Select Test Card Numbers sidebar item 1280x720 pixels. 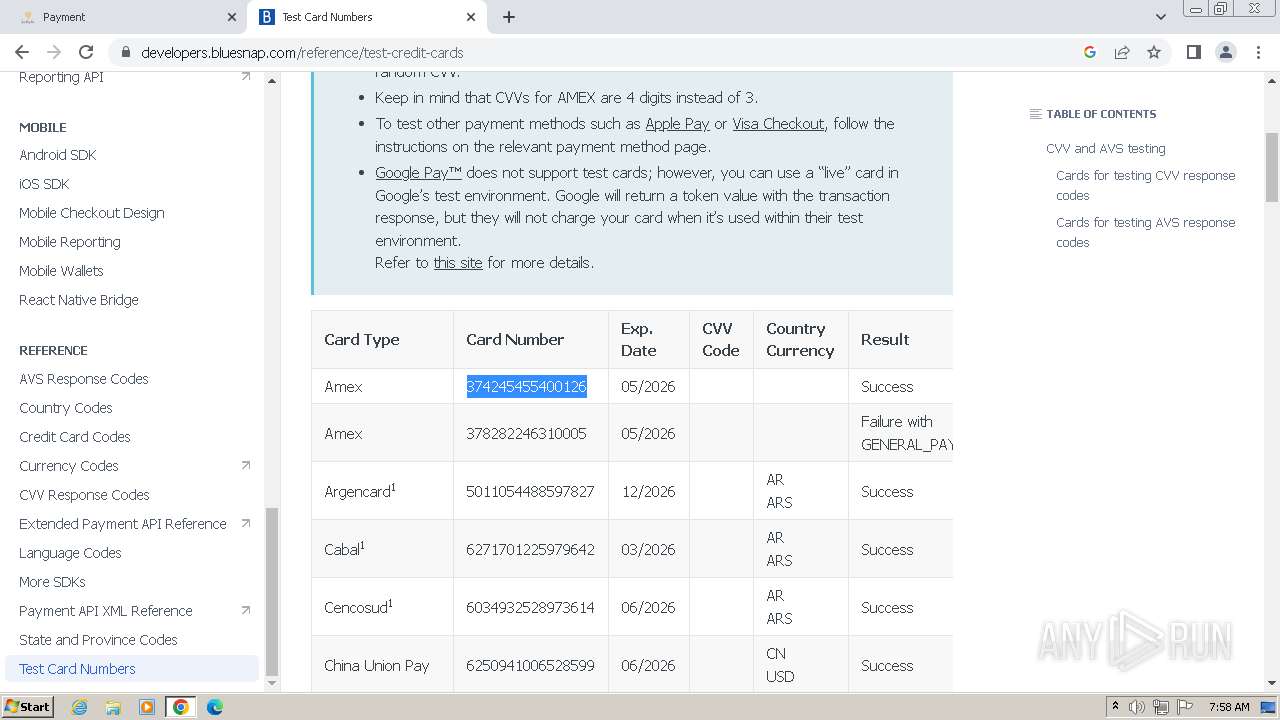tap(132, 669)
